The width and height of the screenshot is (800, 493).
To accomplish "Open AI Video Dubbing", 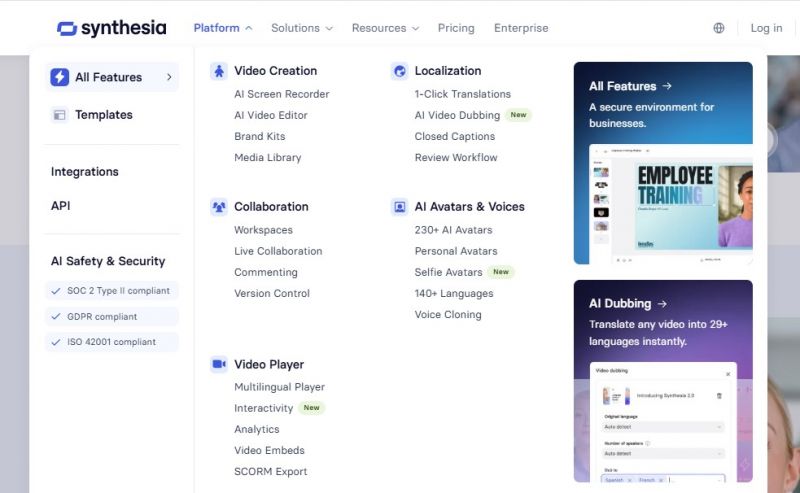I will 457,115.
